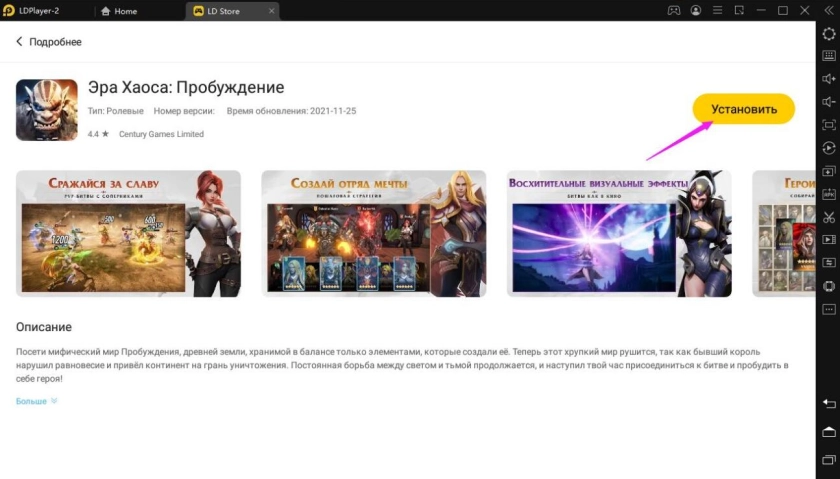
Task: Click the Номер версии label
Action: (184, 111)
